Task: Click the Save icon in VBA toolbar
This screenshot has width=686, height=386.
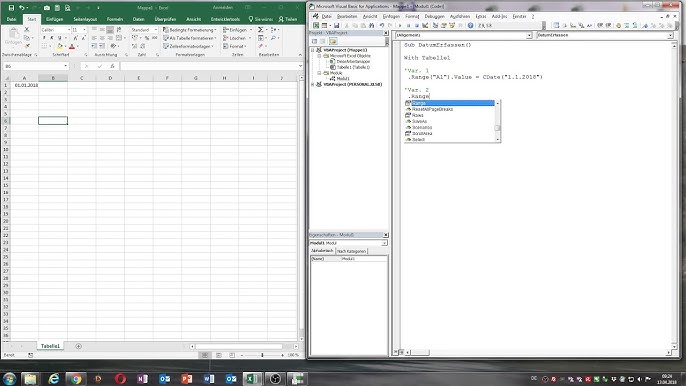Action: 336,26
